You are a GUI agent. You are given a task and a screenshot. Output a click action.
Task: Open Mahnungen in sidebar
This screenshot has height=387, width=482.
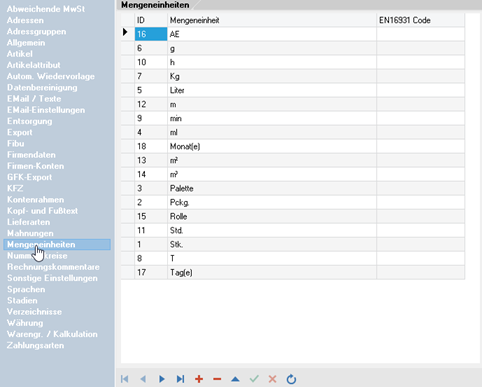coord(30,233)
